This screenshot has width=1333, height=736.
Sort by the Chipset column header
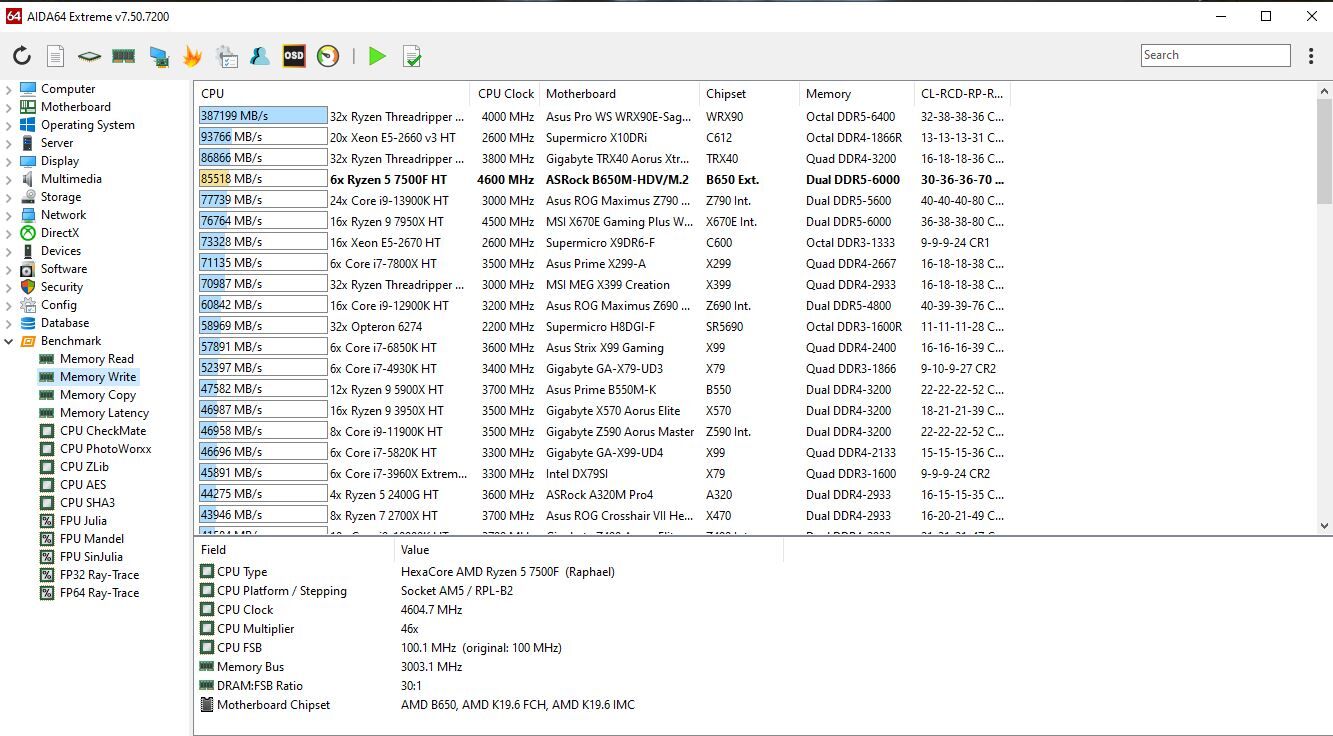tap(749, 94)
